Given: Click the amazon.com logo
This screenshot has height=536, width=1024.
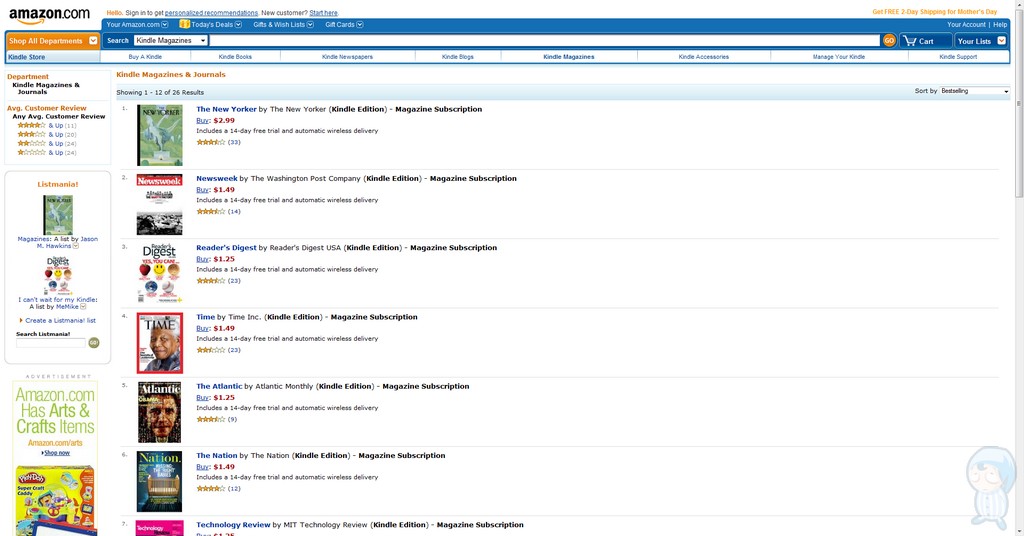Looking at the screenshot, I should coord(50,15).
